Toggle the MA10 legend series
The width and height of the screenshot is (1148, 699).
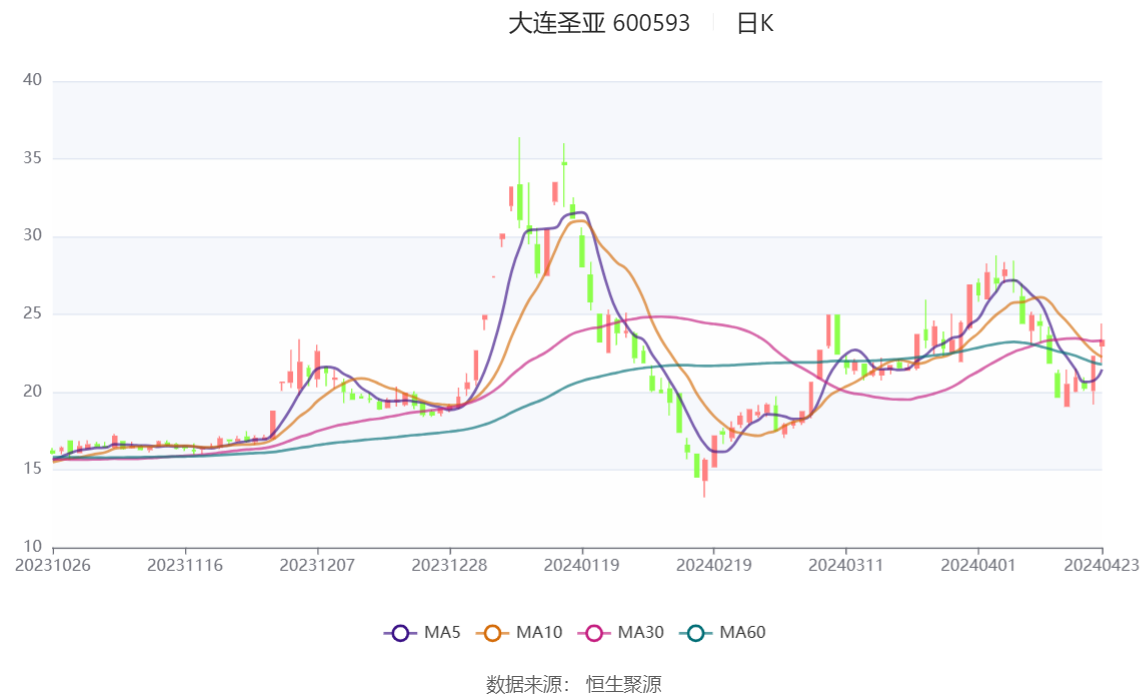pyautogui.click(x=519, y=632)
